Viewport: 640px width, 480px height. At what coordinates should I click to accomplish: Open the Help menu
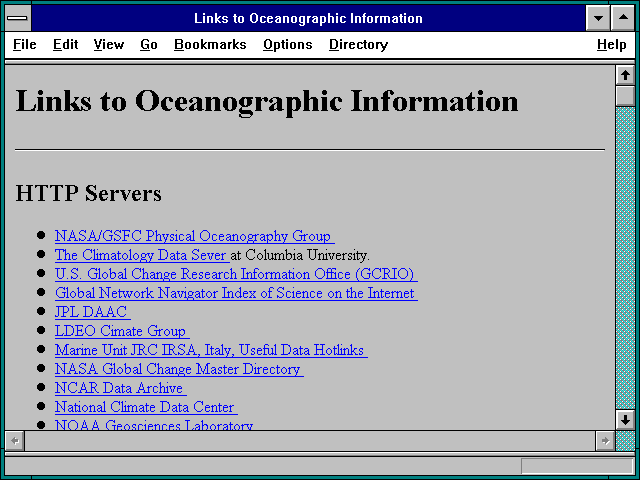click(x=611, y=44)
